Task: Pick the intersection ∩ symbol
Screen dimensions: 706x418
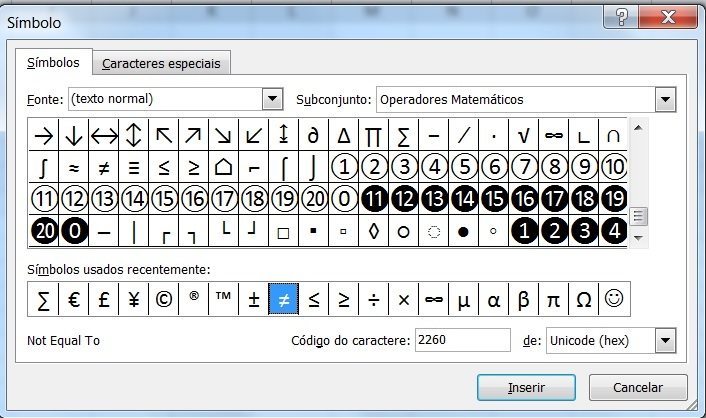Action: tap(613, 135)
